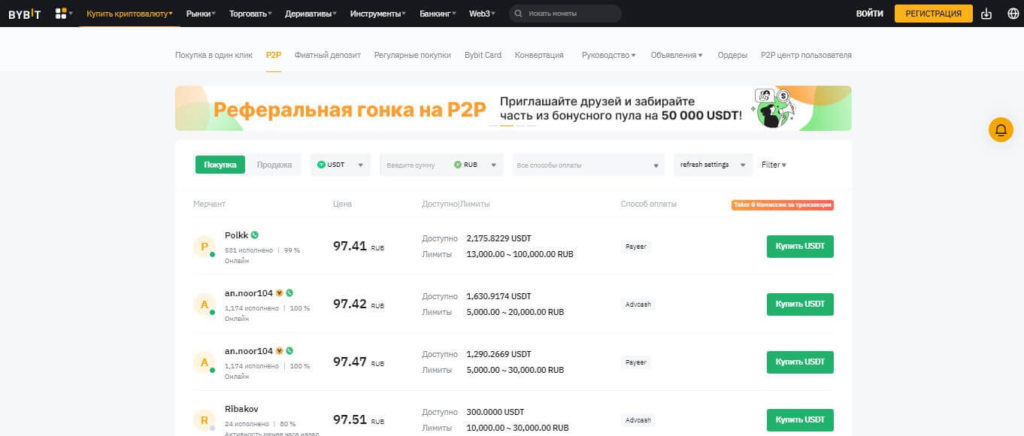Open the language globe icon

(x=1013, y=14)
